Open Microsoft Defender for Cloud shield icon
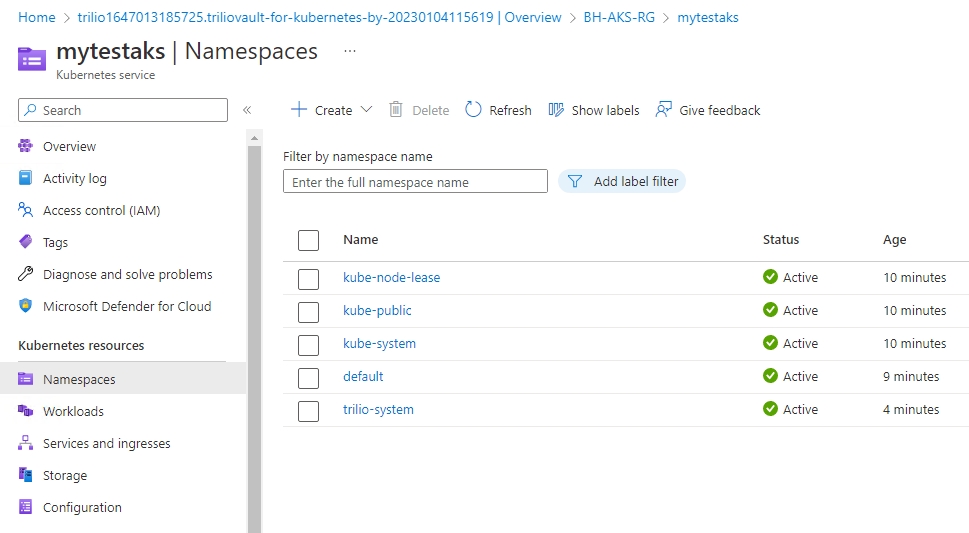The height and width of the screenshot is (533, 969). click(26, 306)
